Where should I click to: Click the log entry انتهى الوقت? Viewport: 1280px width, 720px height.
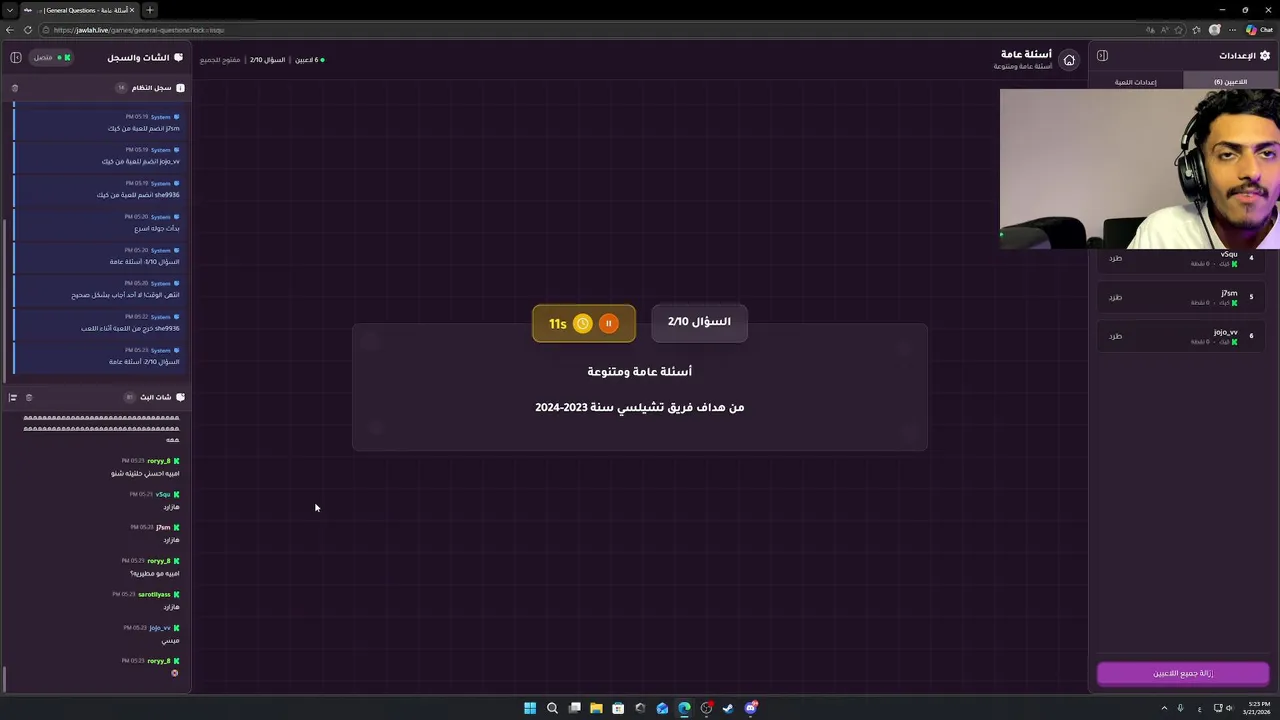tap(97, 290)
